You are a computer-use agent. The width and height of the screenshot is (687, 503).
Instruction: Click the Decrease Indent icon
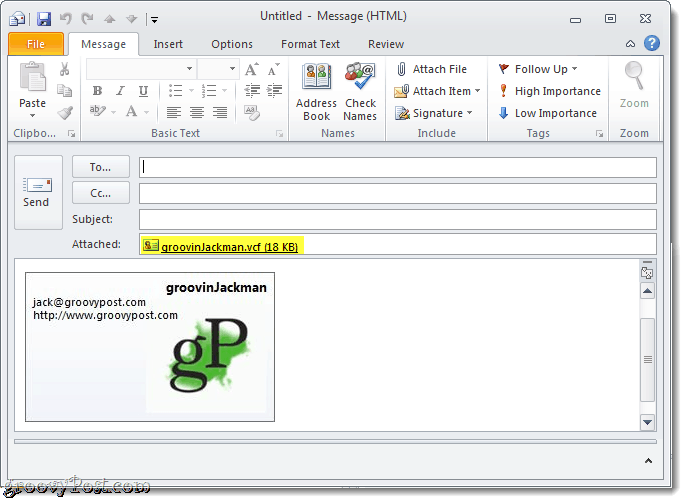click(252, 91)
